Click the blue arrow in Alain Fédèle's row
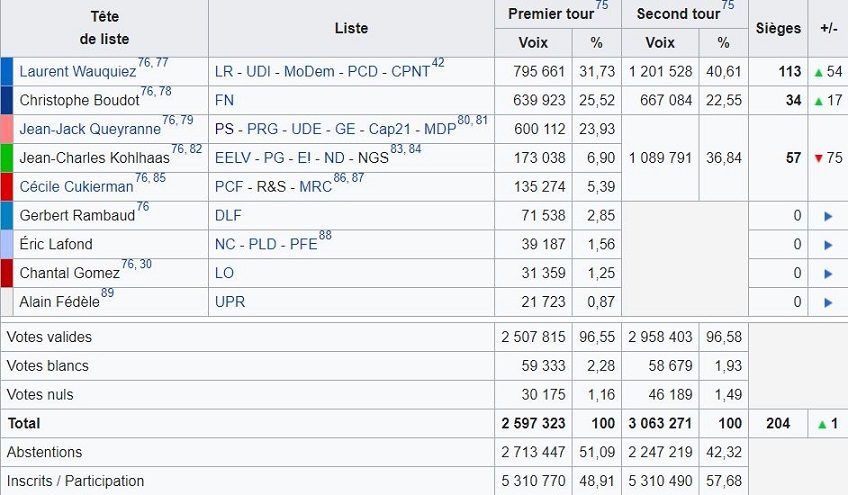 [x=828, y=302]
